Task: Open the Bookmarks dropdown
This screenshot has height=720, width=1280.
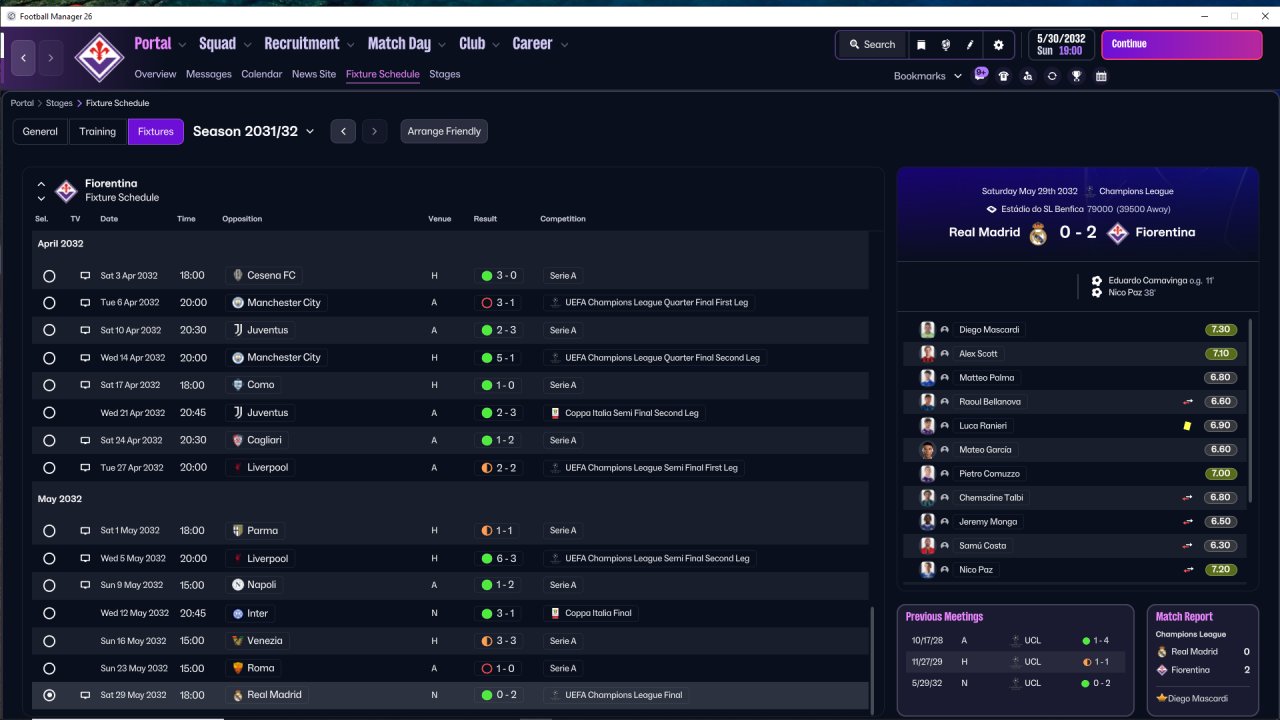Action: pos(928,76)
